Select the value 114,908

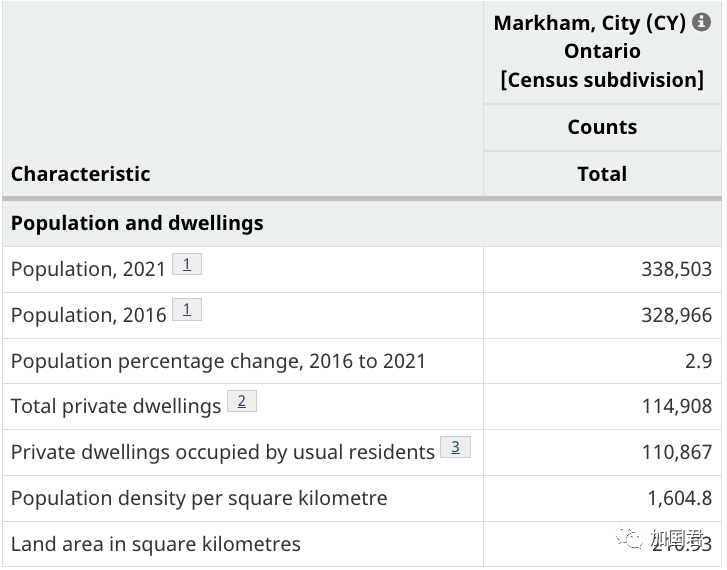point(677,406)
